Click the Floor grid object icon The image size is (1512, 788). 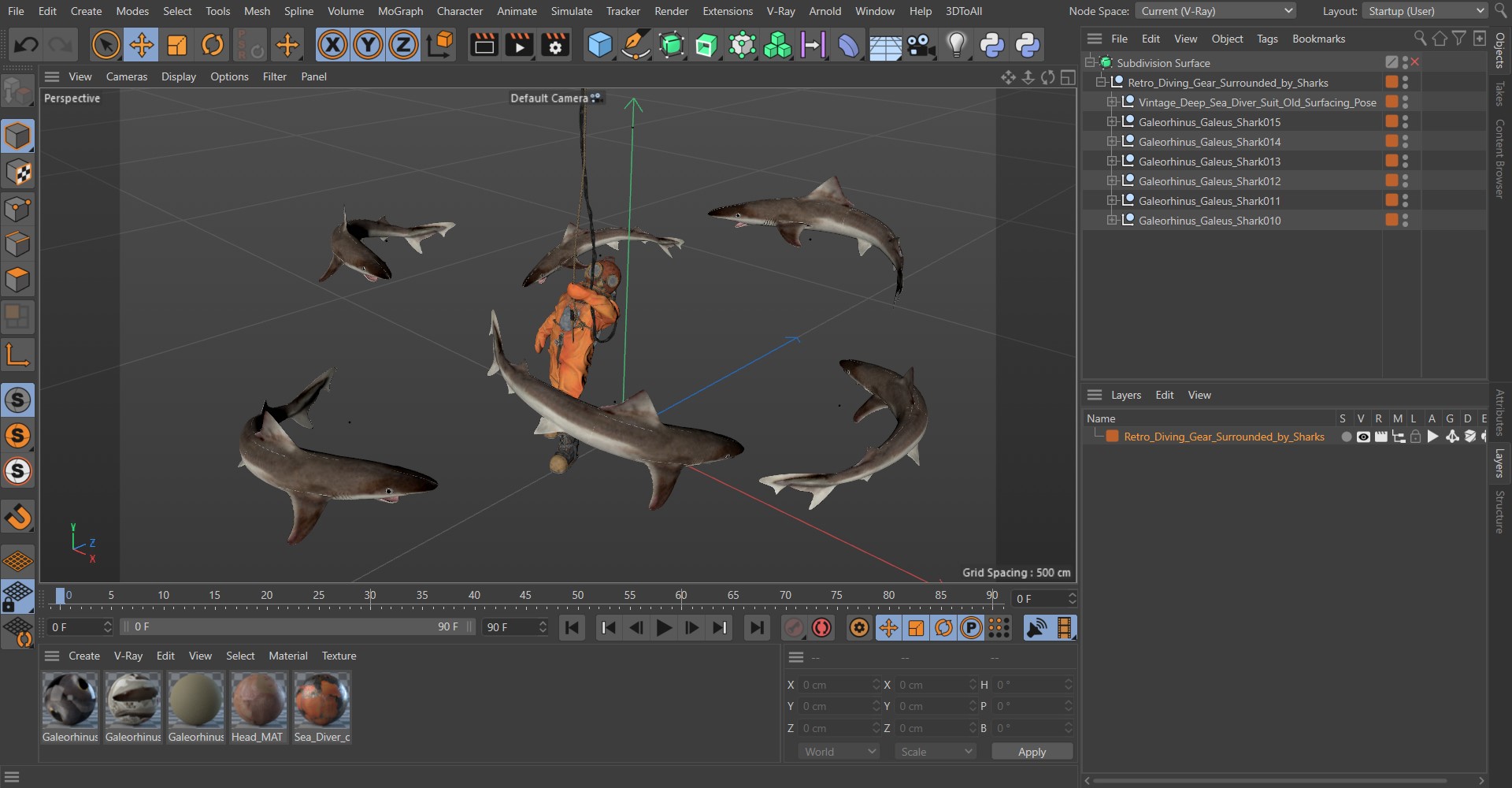click(x=885, y=46)
